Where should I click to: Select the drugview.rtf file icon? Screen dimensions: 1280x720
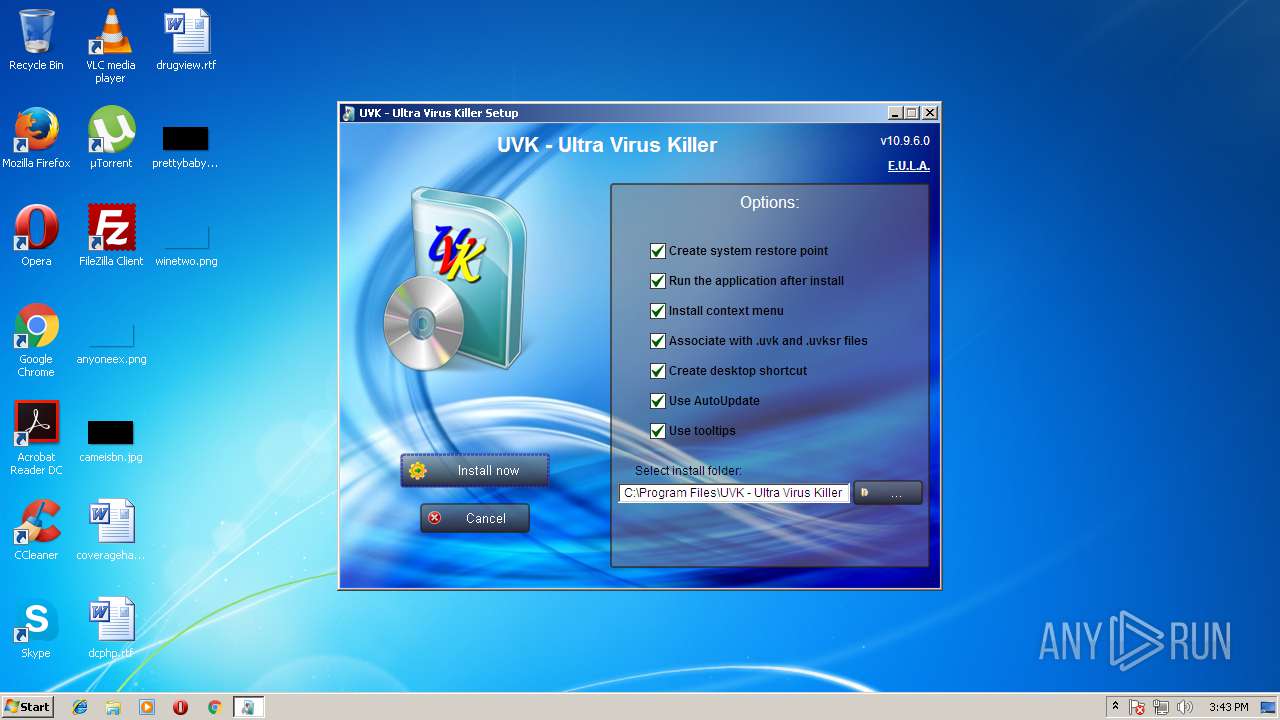[186, 40]
